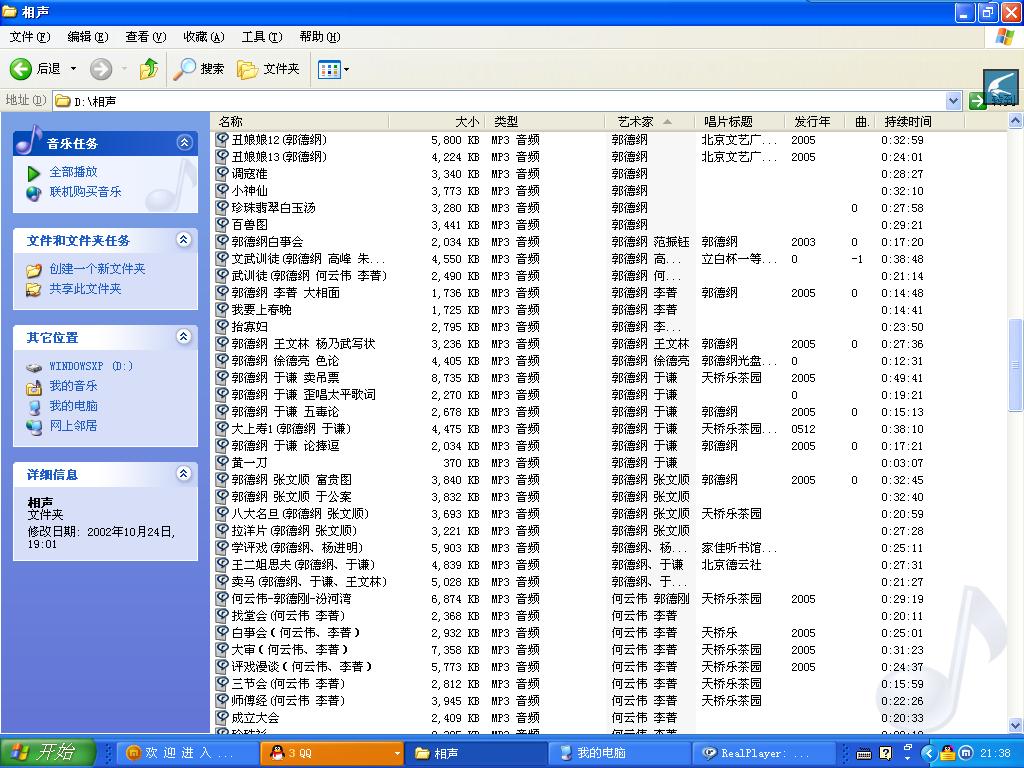This screenshot has height=768, width=1024.
Task: Collapse the 详细信息 panel
Action: (x=184, y=474)
